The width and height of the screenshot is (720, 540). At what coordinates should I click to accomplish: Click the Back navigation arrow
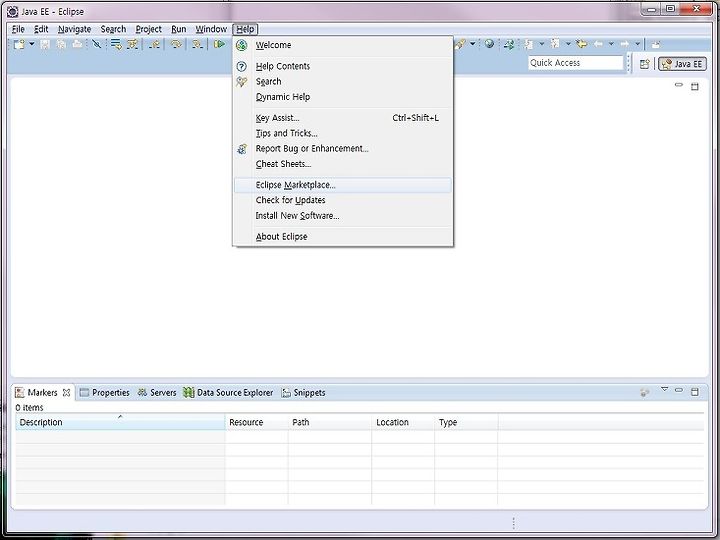[598, 44]
